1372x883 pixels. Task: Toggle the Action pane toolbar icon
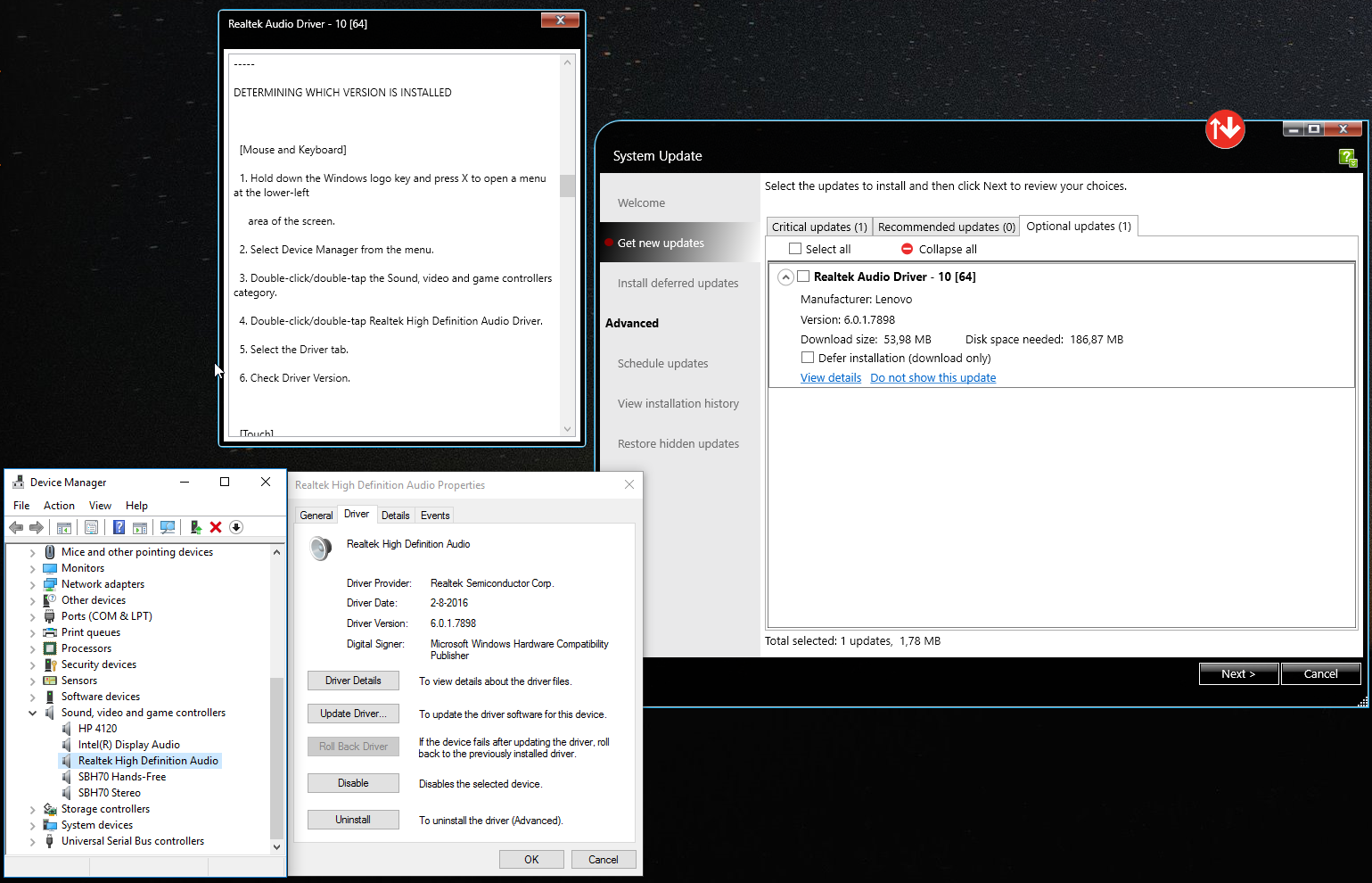coord(140,527)
